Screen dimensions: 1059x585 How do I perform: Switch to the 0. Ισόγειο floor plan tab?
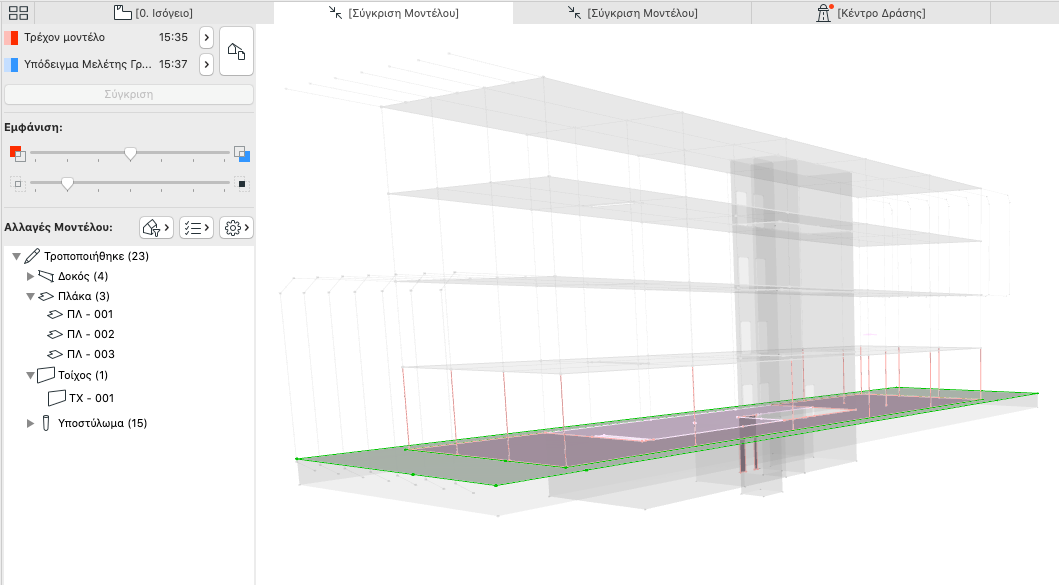pyautogui.click(x=153, y=13)
